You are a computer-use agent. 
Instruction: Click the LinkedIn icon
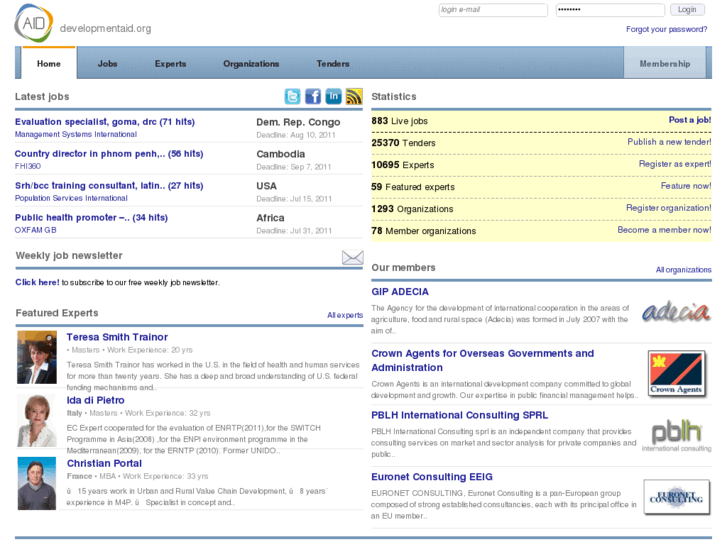pyautogui.click(x=334, y=97)
